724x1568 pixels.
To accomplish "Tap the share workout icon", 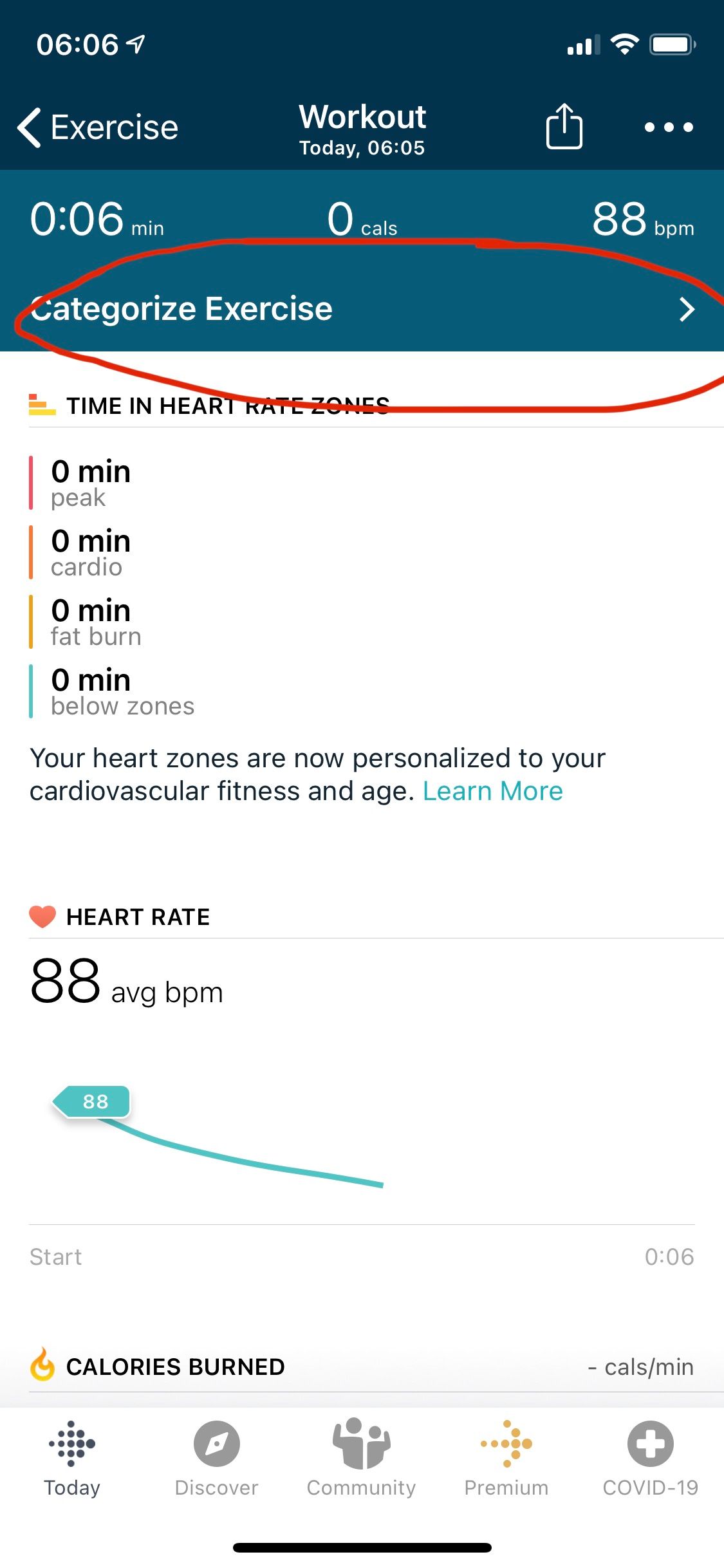I will (564, 127).
